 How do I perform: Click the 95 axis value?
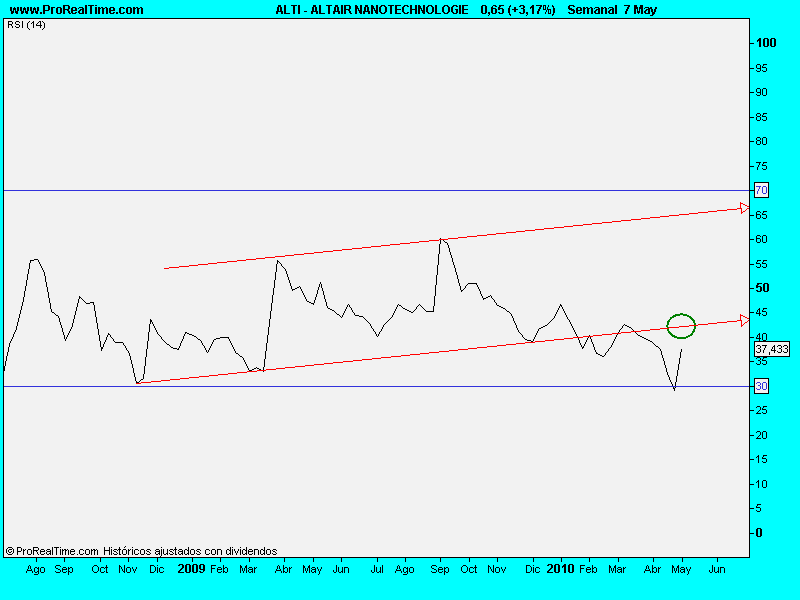(x=761, y=68)
